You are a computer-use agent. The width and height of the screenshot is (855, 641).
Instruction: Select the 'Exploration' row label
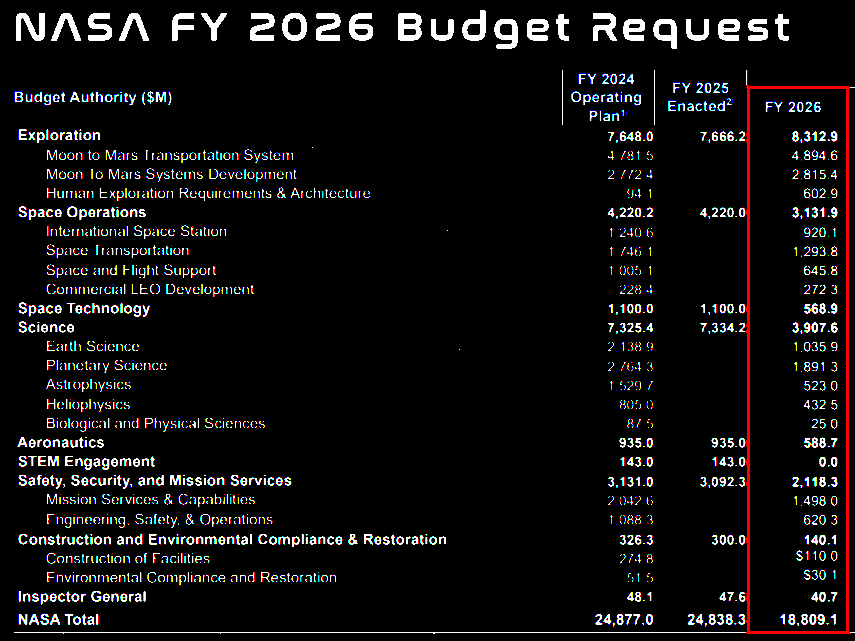(59, 135)
